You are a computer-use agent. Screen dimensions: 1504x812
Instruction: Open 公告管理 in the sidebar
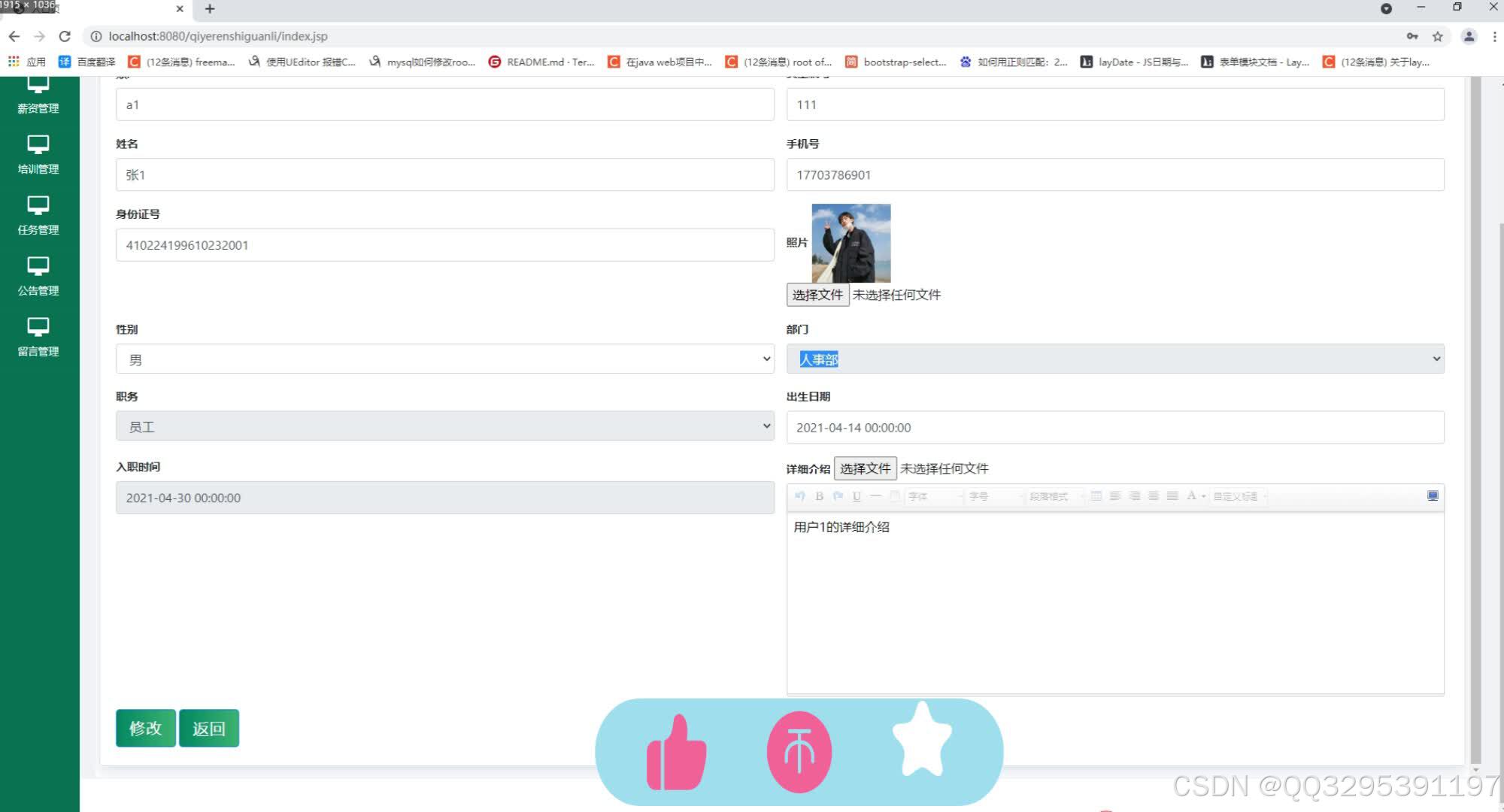pos(38,277)
